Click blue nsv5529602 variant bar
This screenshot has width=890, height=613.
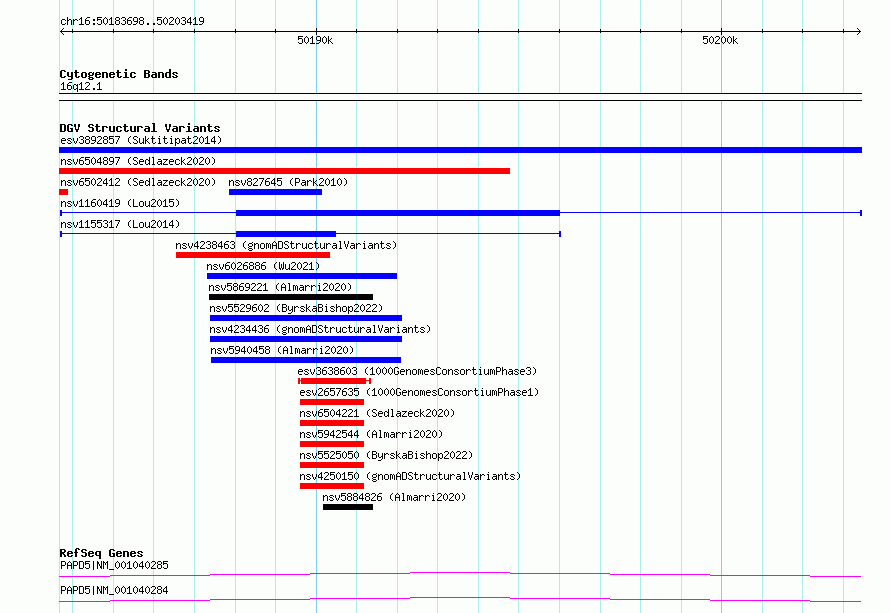coord(306,318)
